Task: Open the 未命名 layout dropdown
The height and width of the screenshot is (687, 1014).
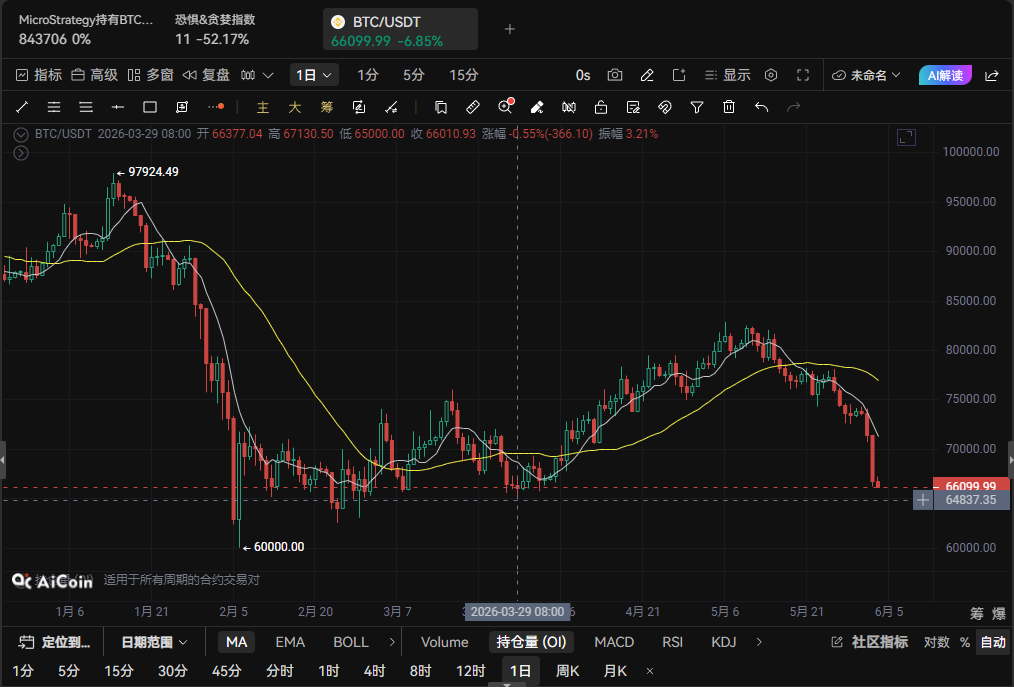Action: tap(866, 75)
